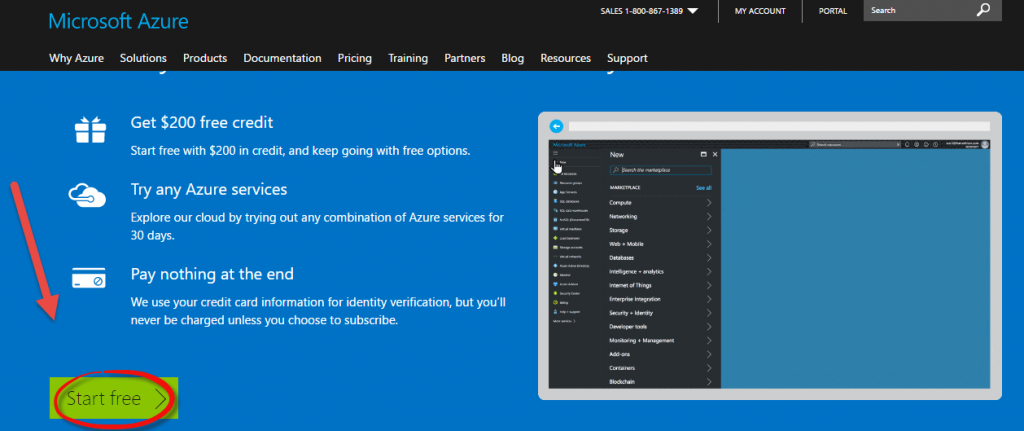The height and width of the screenshot is (431, 1024).
Task: Open the Solutions menu
Action: [x=143, y=58]
